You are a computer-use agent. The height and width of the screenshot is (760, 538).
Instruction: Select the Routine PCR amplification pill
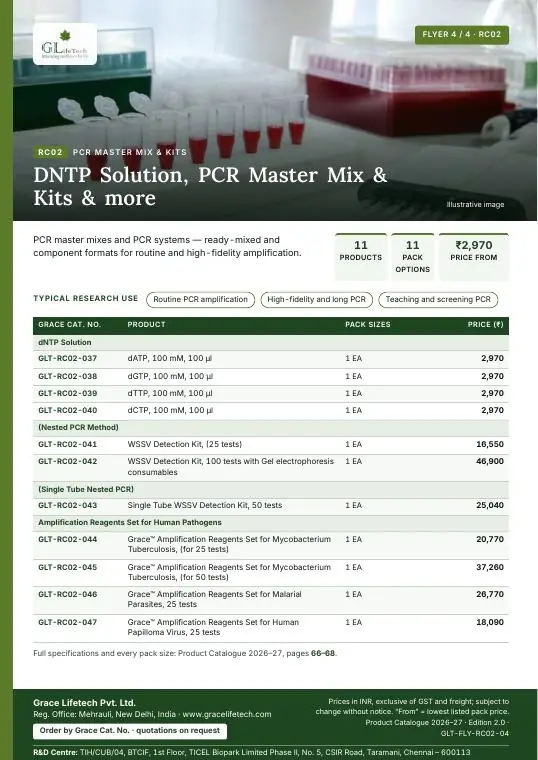pos(200,300)
